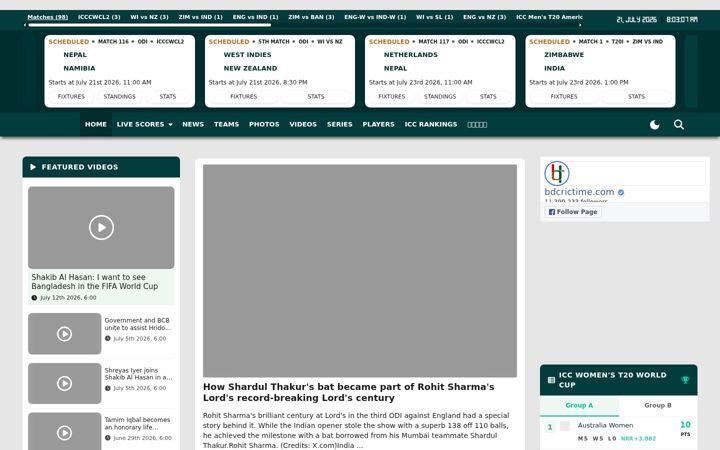The height and width of the screenshot is (450, 720).
Task: Select the ZIM vs BAN (3) filter tab
Action: coord(311,17)
